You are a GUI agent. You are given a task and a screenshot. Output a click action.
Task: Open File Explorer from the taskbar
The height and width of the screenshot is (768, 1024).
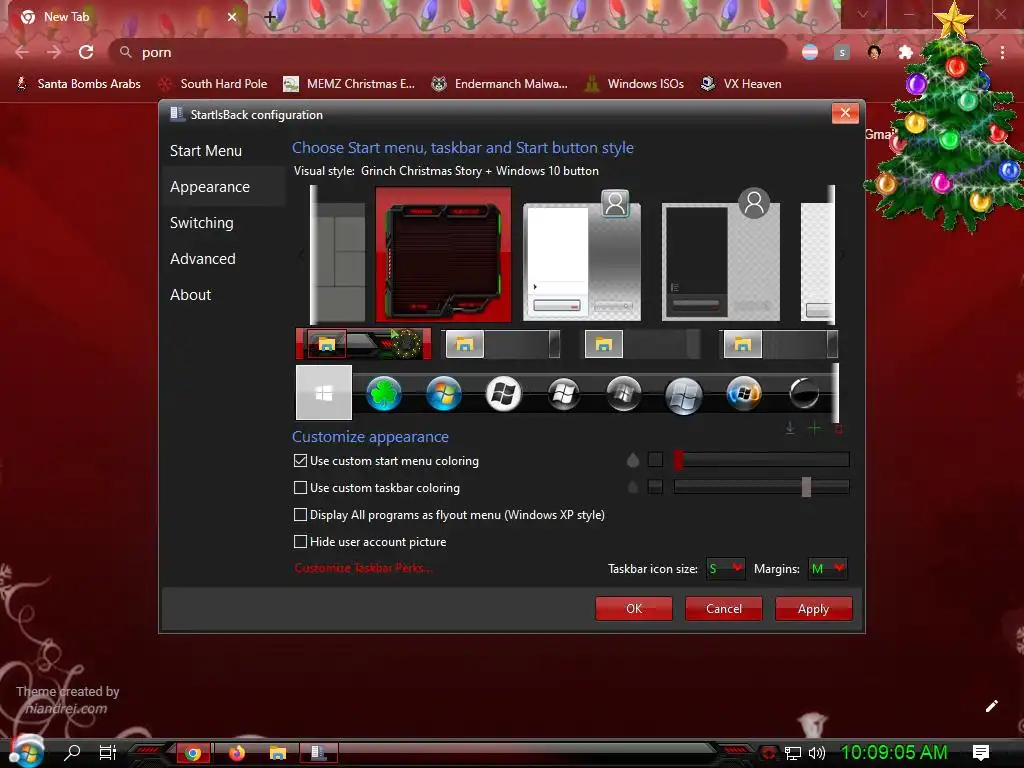(x=278, y=754)
